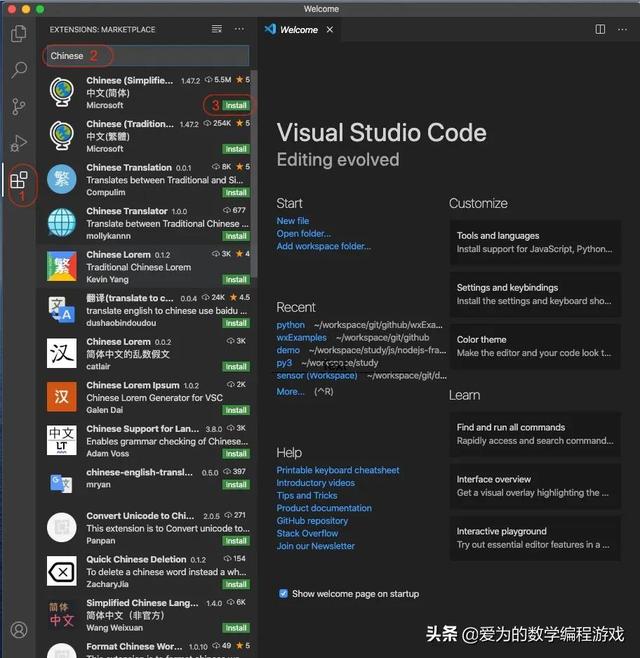Viewport: 640px width, 658px height.
Task: Install Chinese Lorem by catlair
Action: pos(235,367)
